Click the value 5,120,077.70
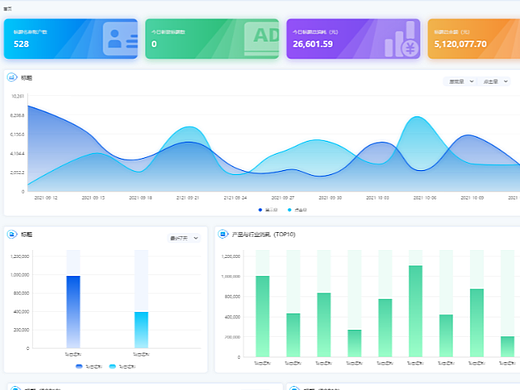Viewport: 520px width, 390px height. pyautogui.click(x=460, y=44)
